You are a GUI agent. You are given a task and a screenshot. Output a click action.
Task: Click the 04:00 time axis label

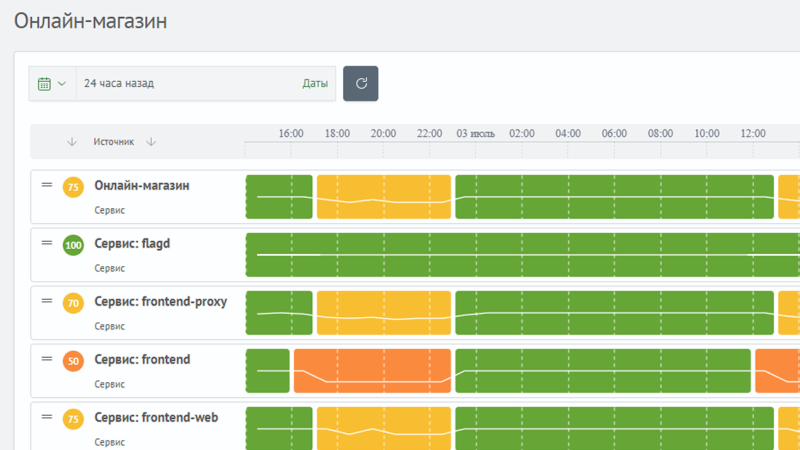pyautogui.click(x=568, y=134)
